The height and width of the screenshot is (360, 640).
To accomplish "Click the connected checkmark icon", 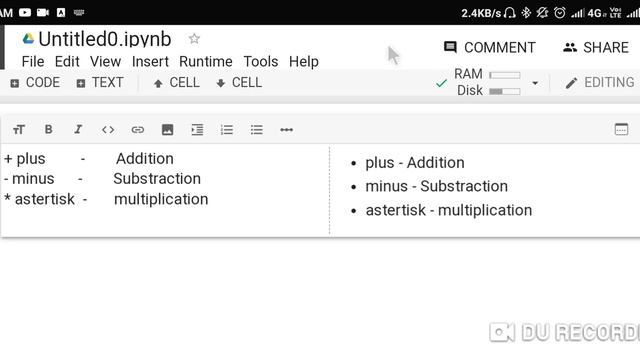I will point(441,84).
